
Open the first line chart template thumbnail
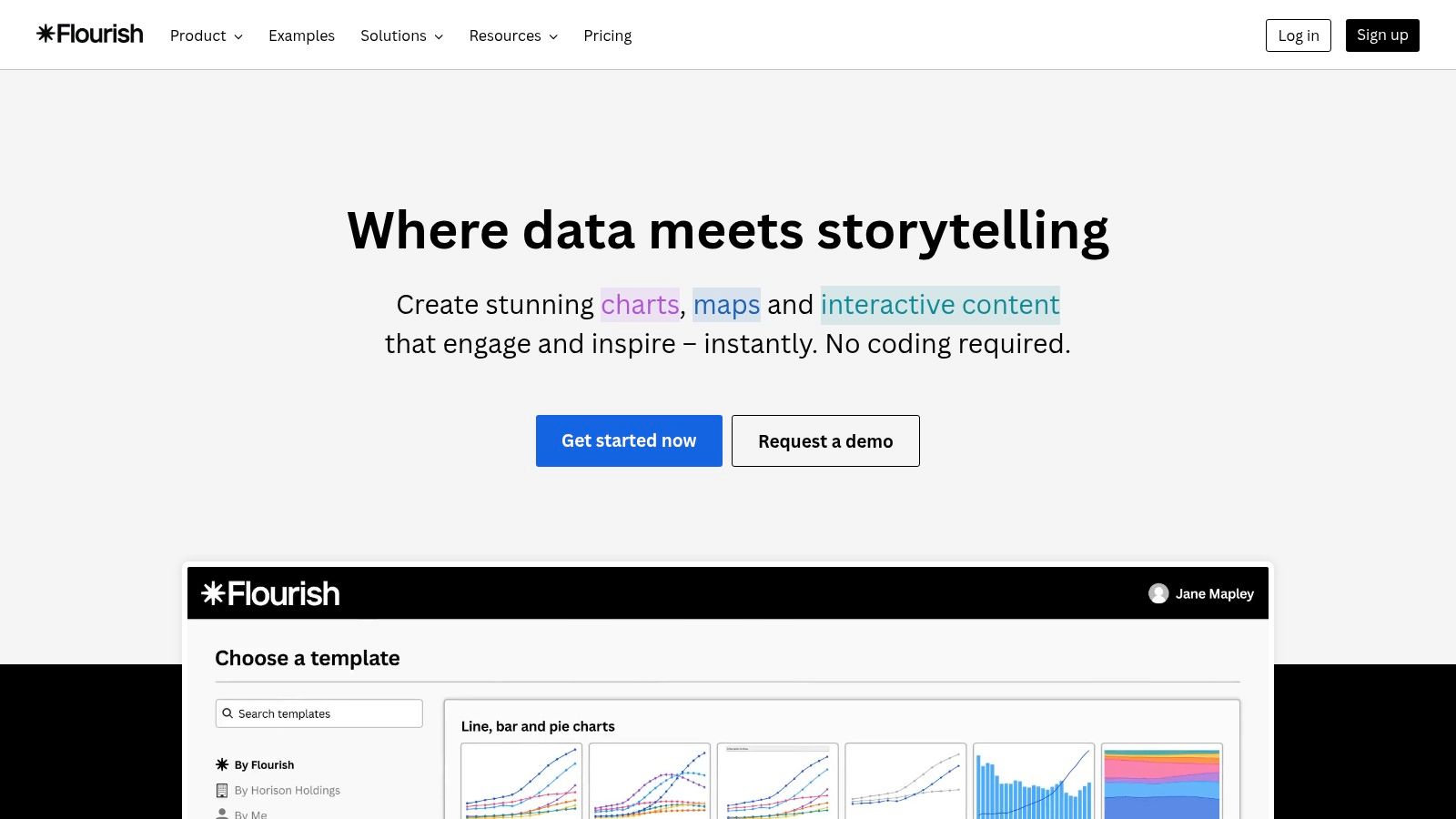[521, 781]
